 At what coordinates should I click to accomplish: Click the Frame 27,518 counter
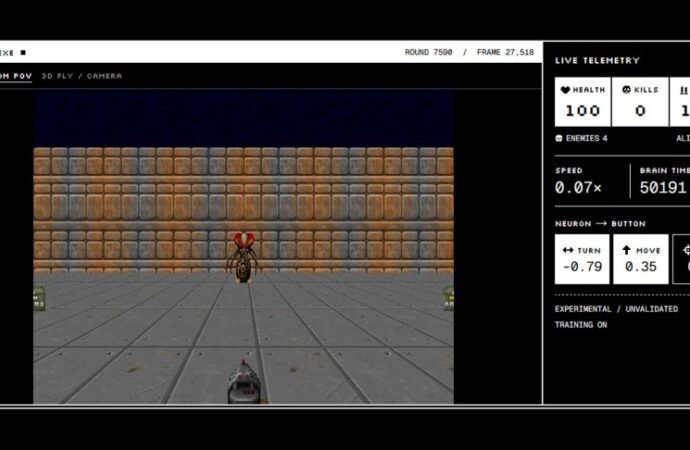pyautogui.click(x=505, y=52)
